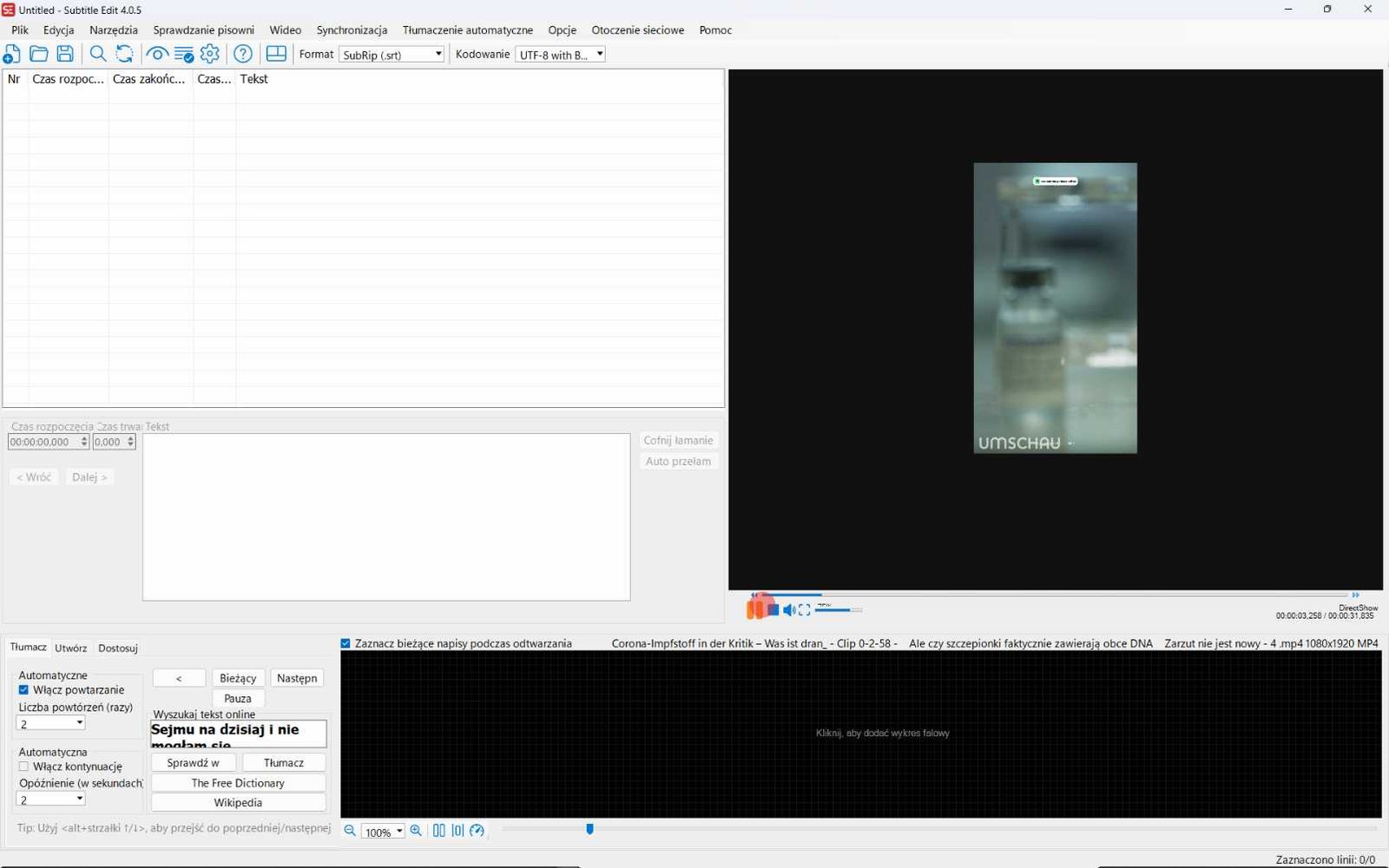Open a subtitle file via folder icon
1389x868 pixels.
click(38, 54)
